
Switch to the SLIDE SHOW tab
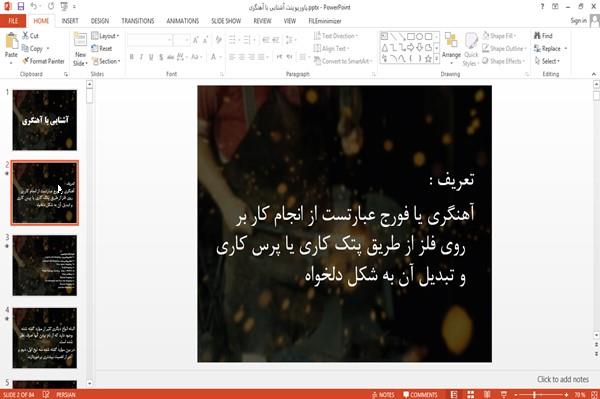point(226,21)
